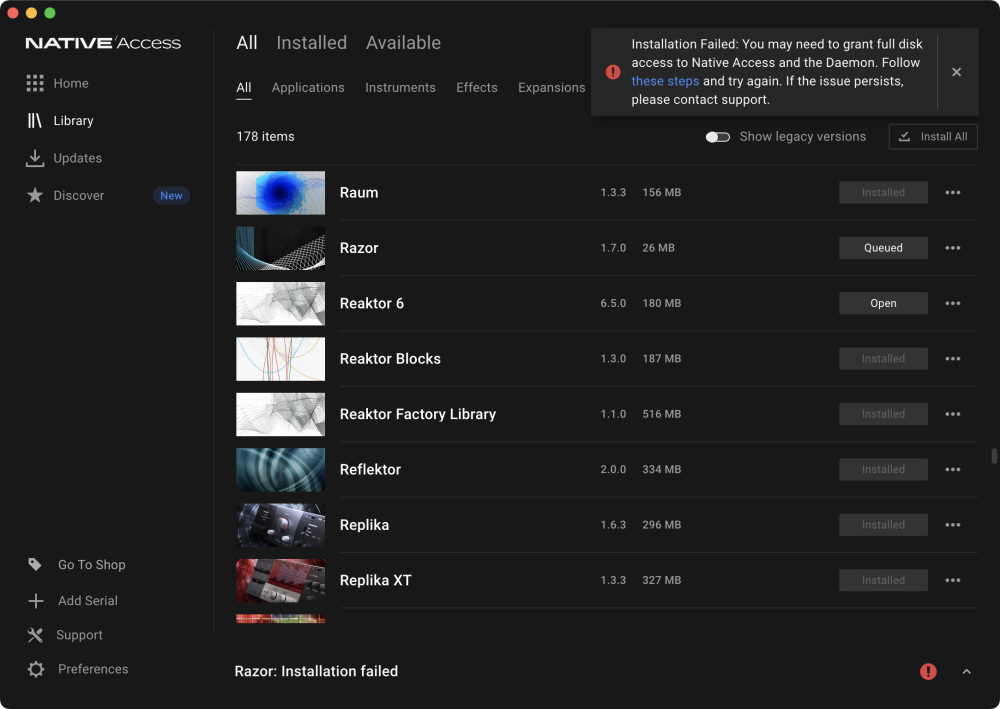Click the Reaktor Factory Library thumbnail
The image size is (1000, 709).
281,414
